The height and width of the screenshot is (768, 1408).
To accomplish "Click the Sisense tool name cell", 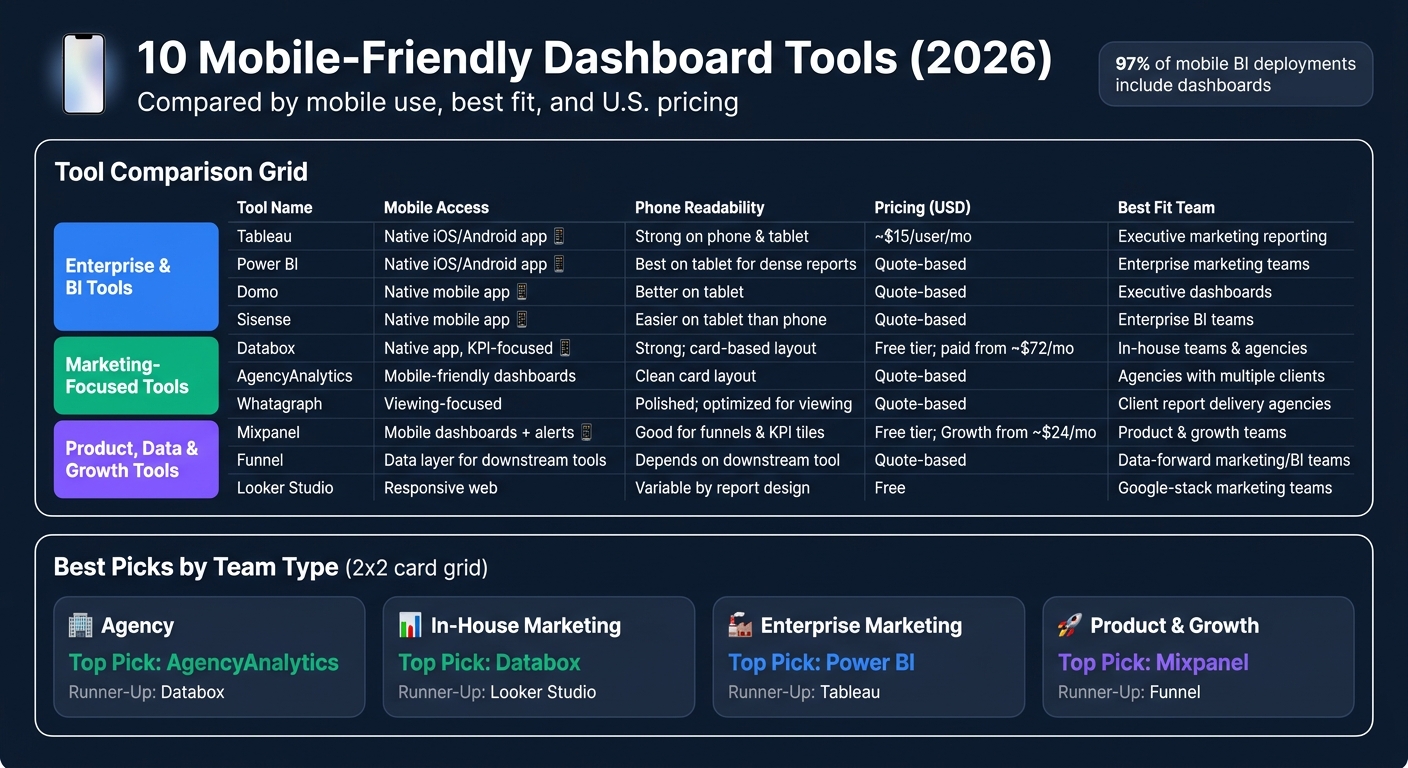I will 264,321.
